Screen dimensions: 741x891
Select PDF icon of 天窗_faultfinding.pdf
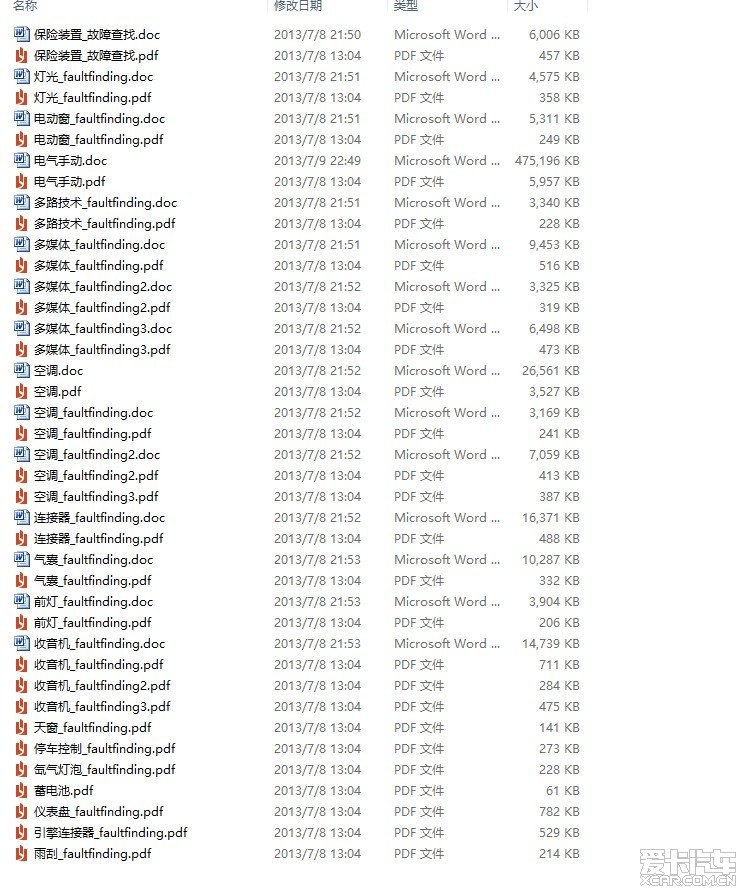coord(22,727)
